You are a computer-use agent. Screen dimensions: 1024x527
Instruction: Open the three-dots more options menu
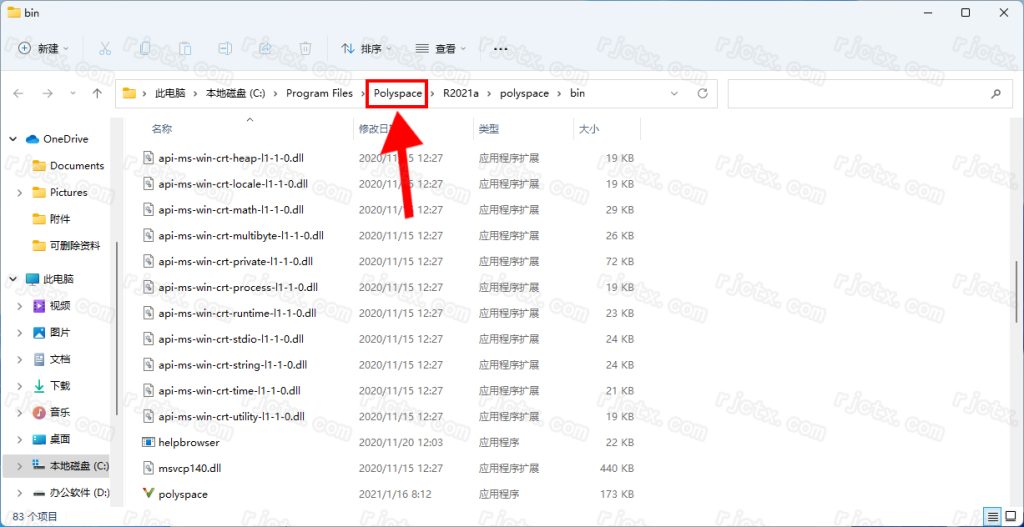coord(501,48)
